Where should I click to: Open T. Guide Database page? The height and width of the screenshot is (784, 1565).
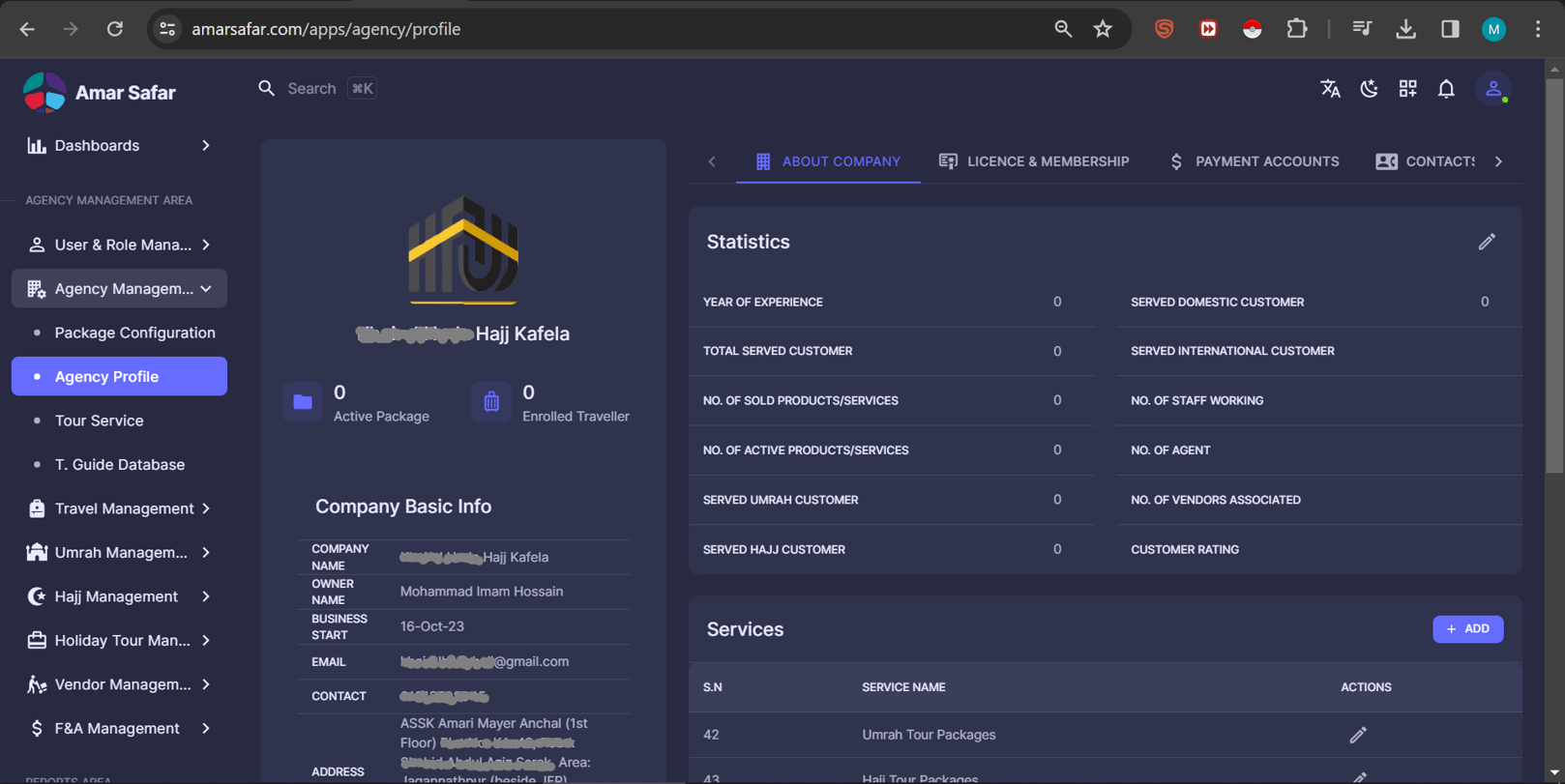(119, 464)
